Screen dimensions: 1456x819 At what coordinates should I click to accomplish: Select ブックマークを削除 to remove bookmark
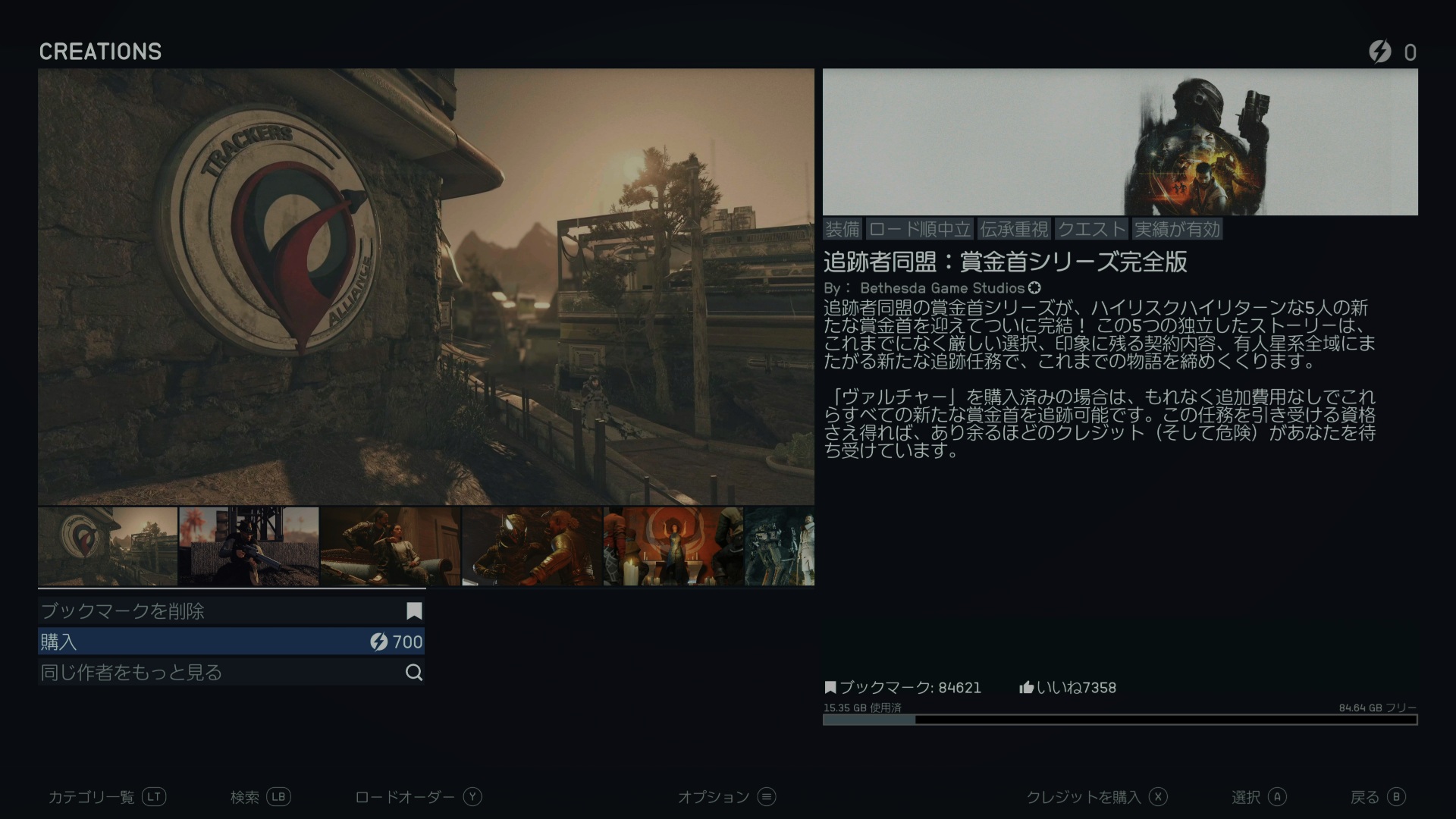tap(123, 611)
